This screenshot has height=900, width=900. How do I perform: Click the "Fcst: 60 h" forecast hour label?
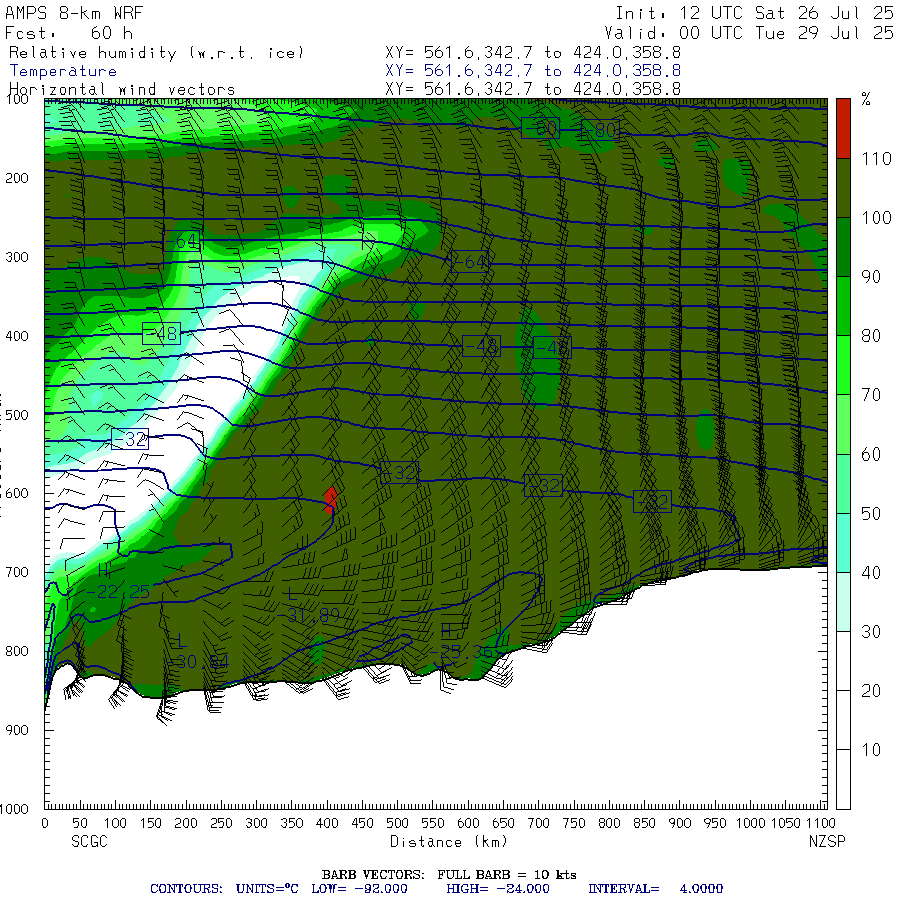coord(69,33)
